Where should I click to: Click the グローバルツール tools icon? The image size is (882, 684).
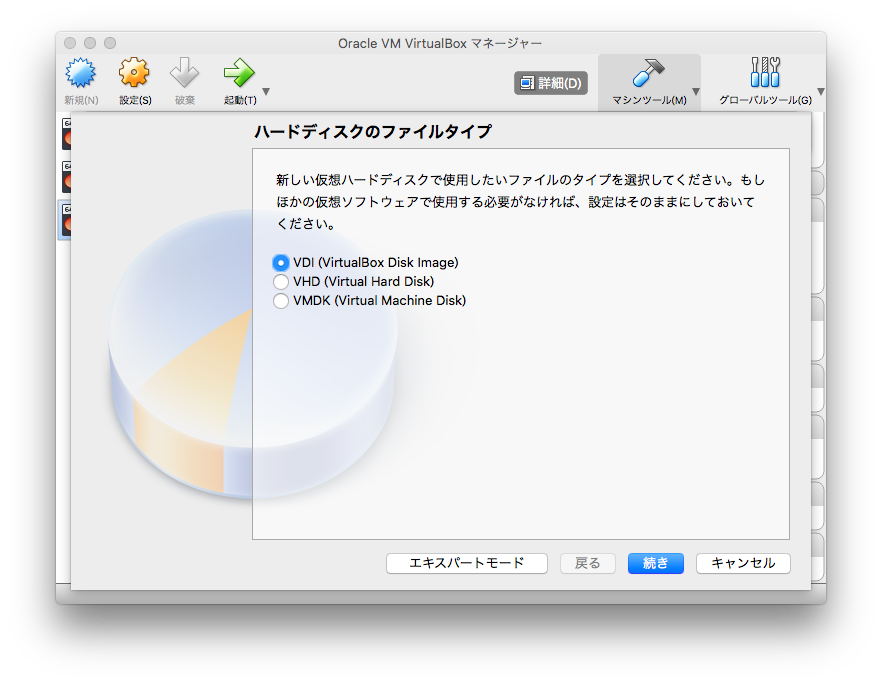click(x=763, y=70)
